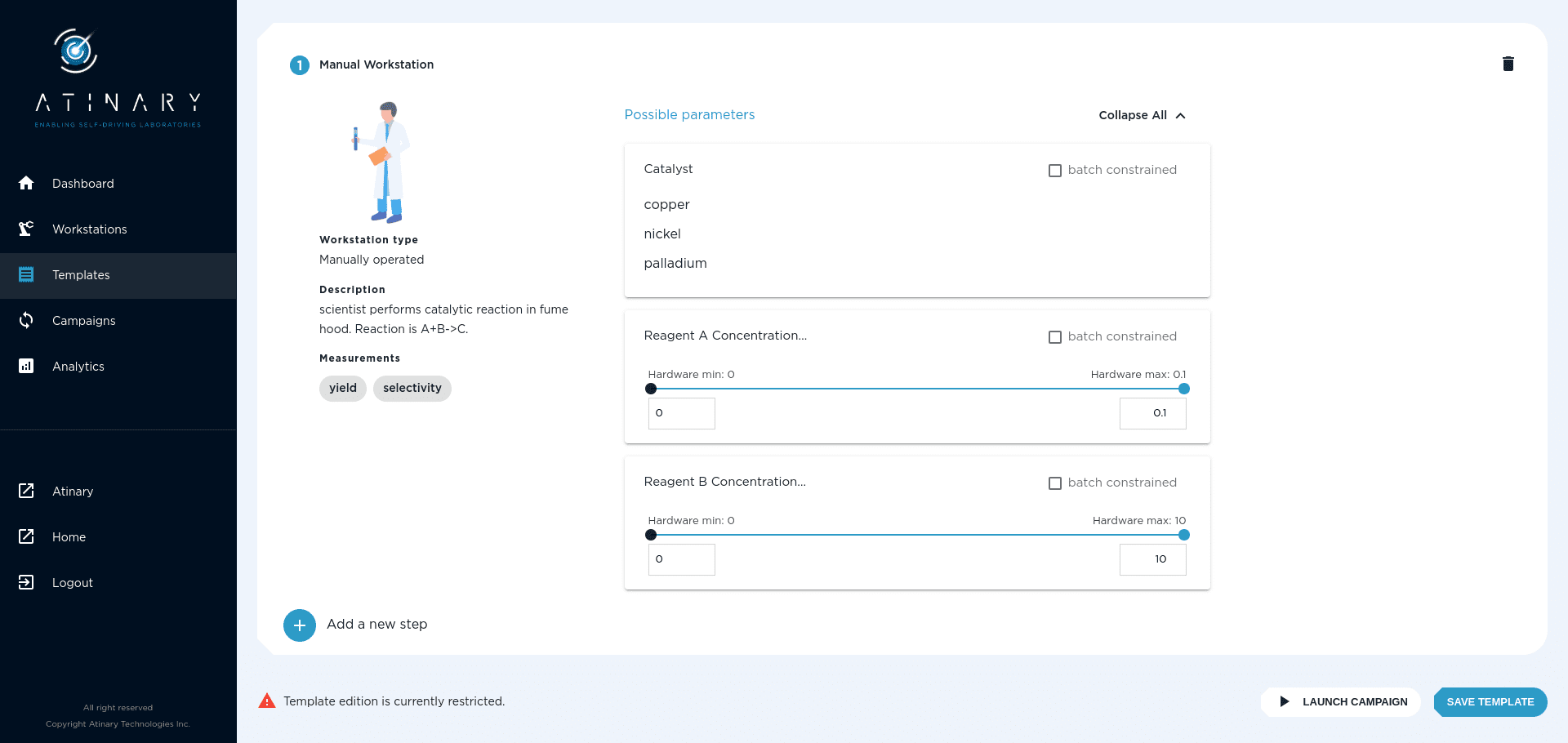This screenshot has height=743, width=1568.
Task: Click the Templates list icon
Action: click(26, 274)
